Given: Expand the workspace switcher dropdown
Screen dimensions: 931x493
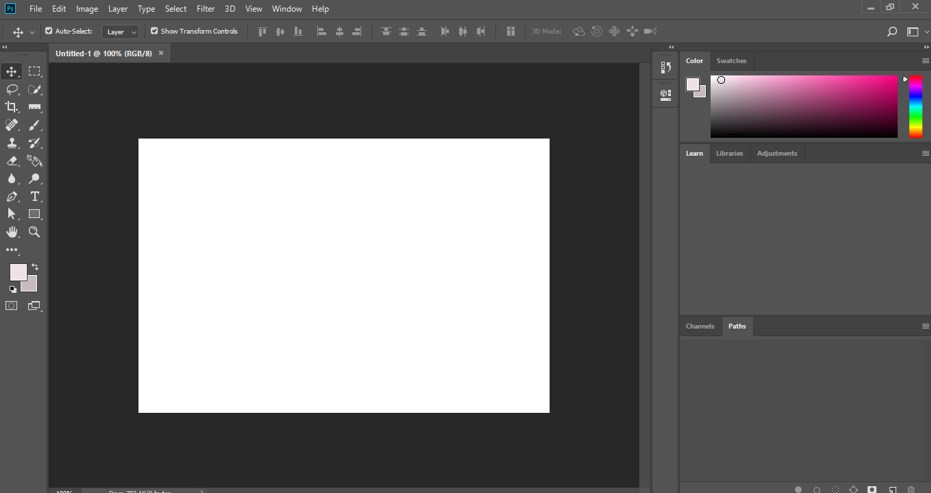Looking at the screenshot, I should coord(915,32).
